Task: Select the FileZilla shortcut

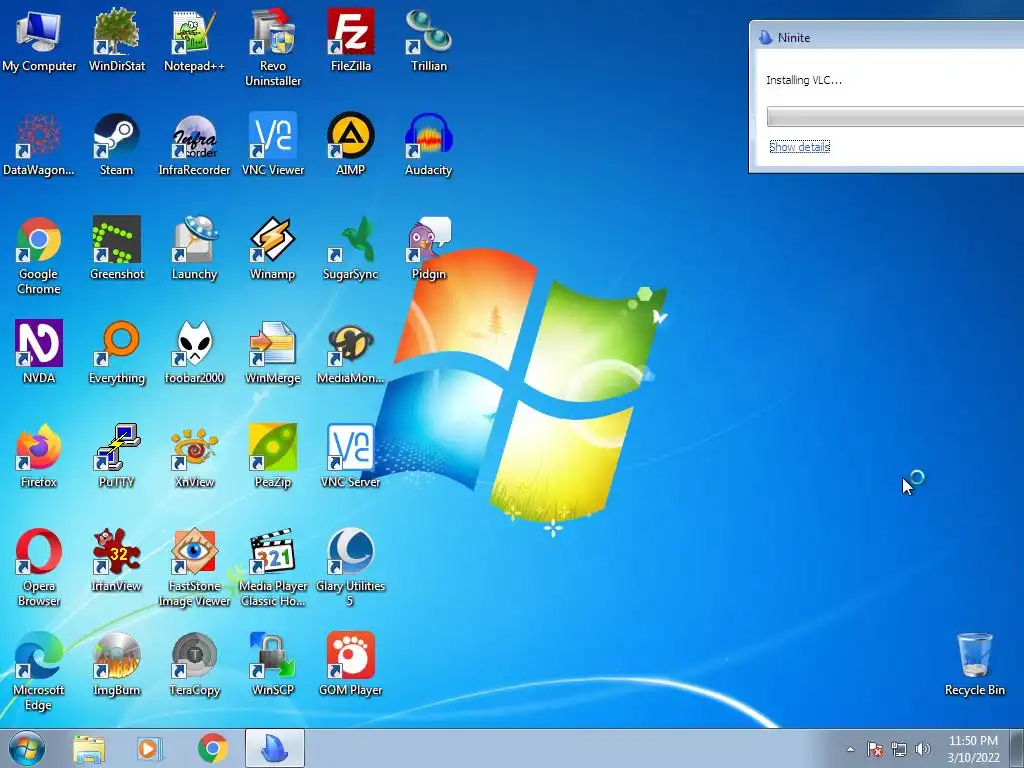Action: (x=351, y=40)
